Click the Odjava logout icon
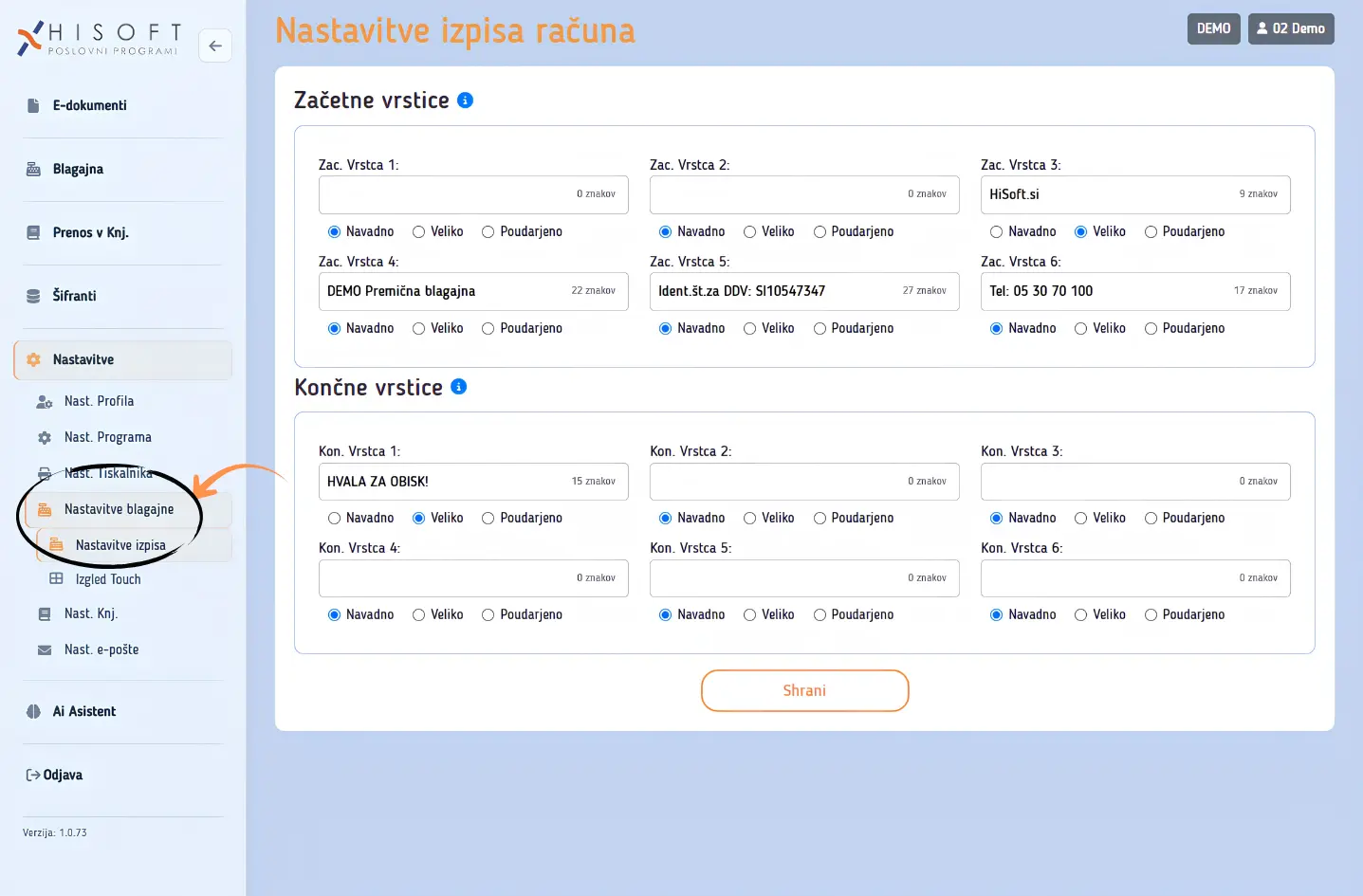 click(x=33, y=775)
